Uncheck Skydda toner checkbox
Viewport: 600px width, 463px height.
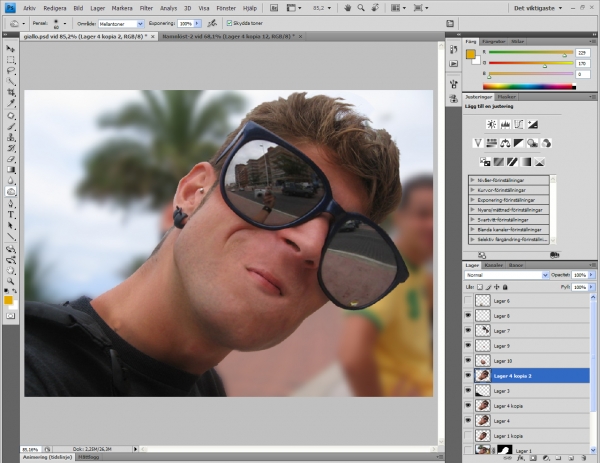pyautogui.click(x=229, y=23)
